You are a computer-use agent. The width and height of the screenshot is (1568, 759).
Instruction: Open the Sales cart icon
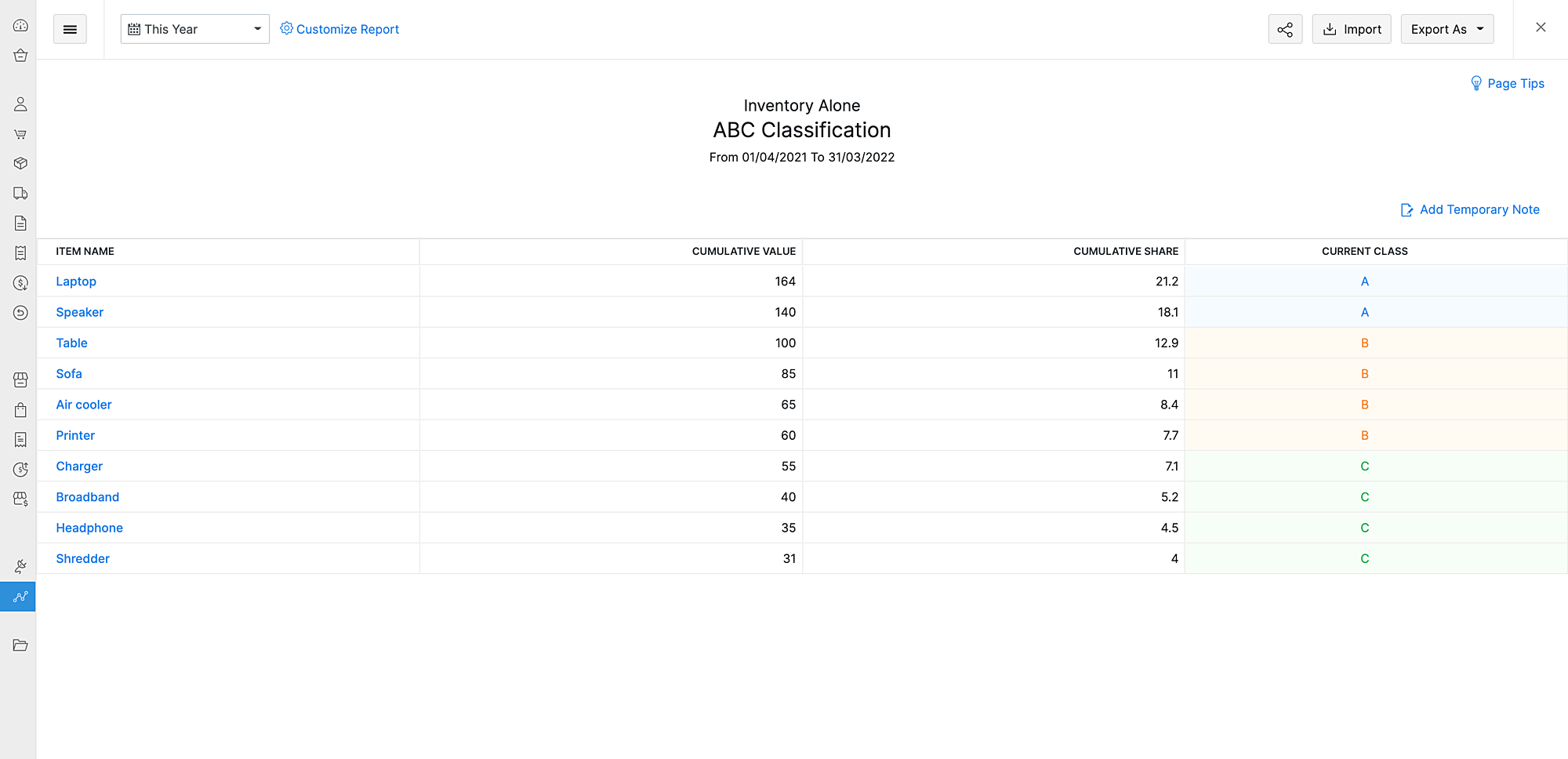click(20, 133)
